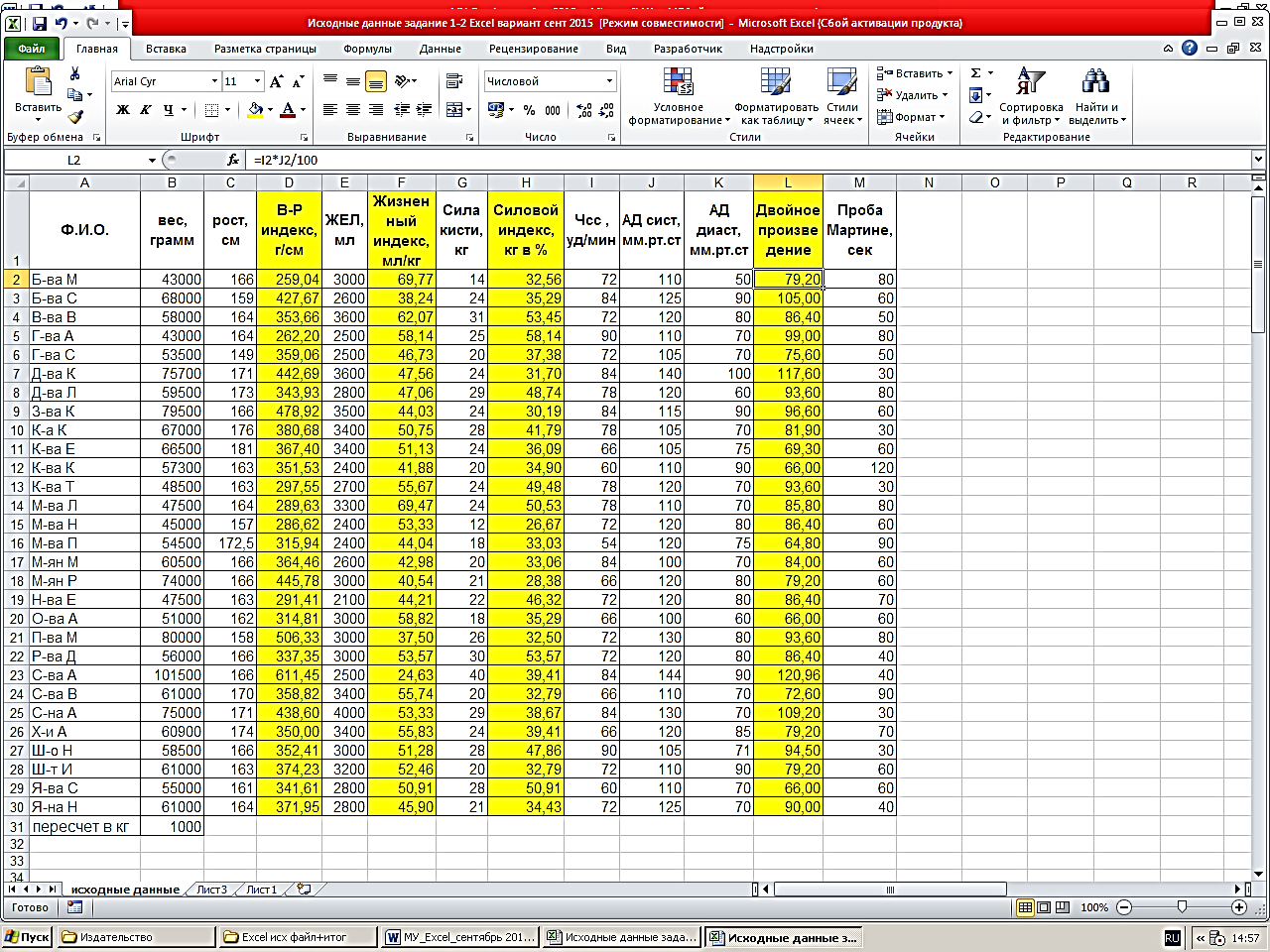Switch to Normal view in status bar
Screen dimensions: 1270x952
[1026, 907]
